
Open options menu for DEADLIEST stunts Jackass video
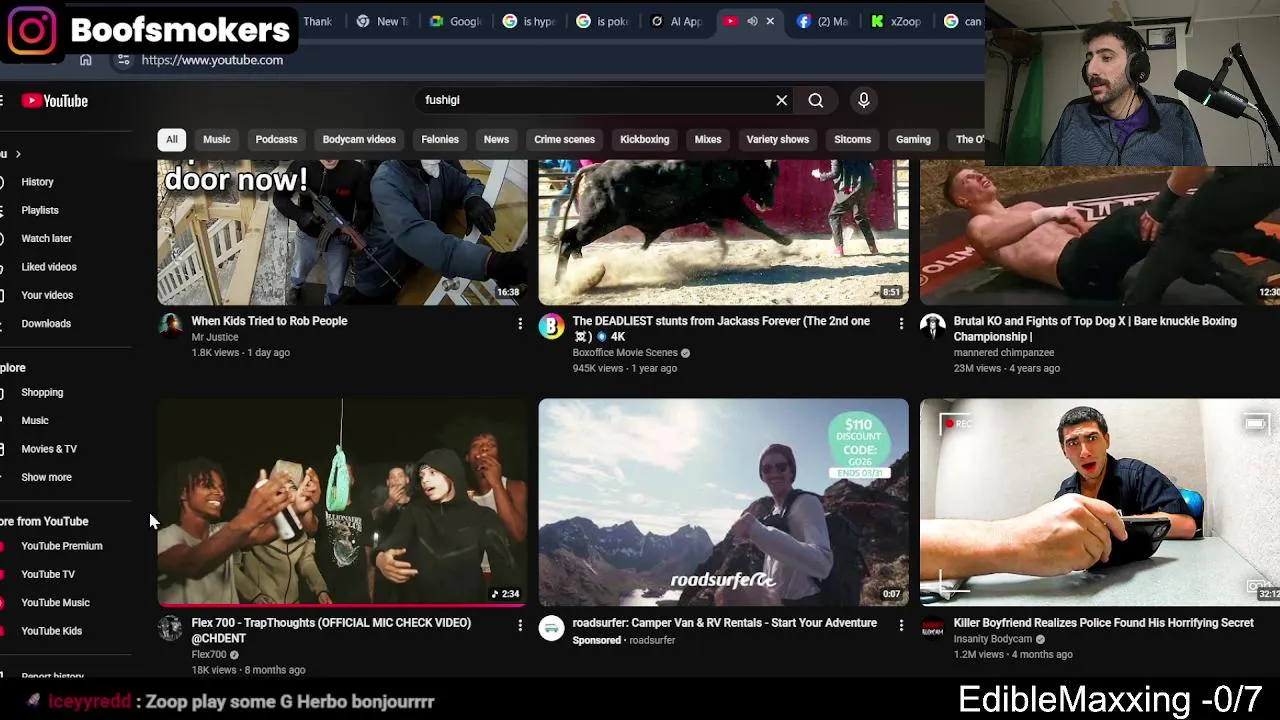901,324
